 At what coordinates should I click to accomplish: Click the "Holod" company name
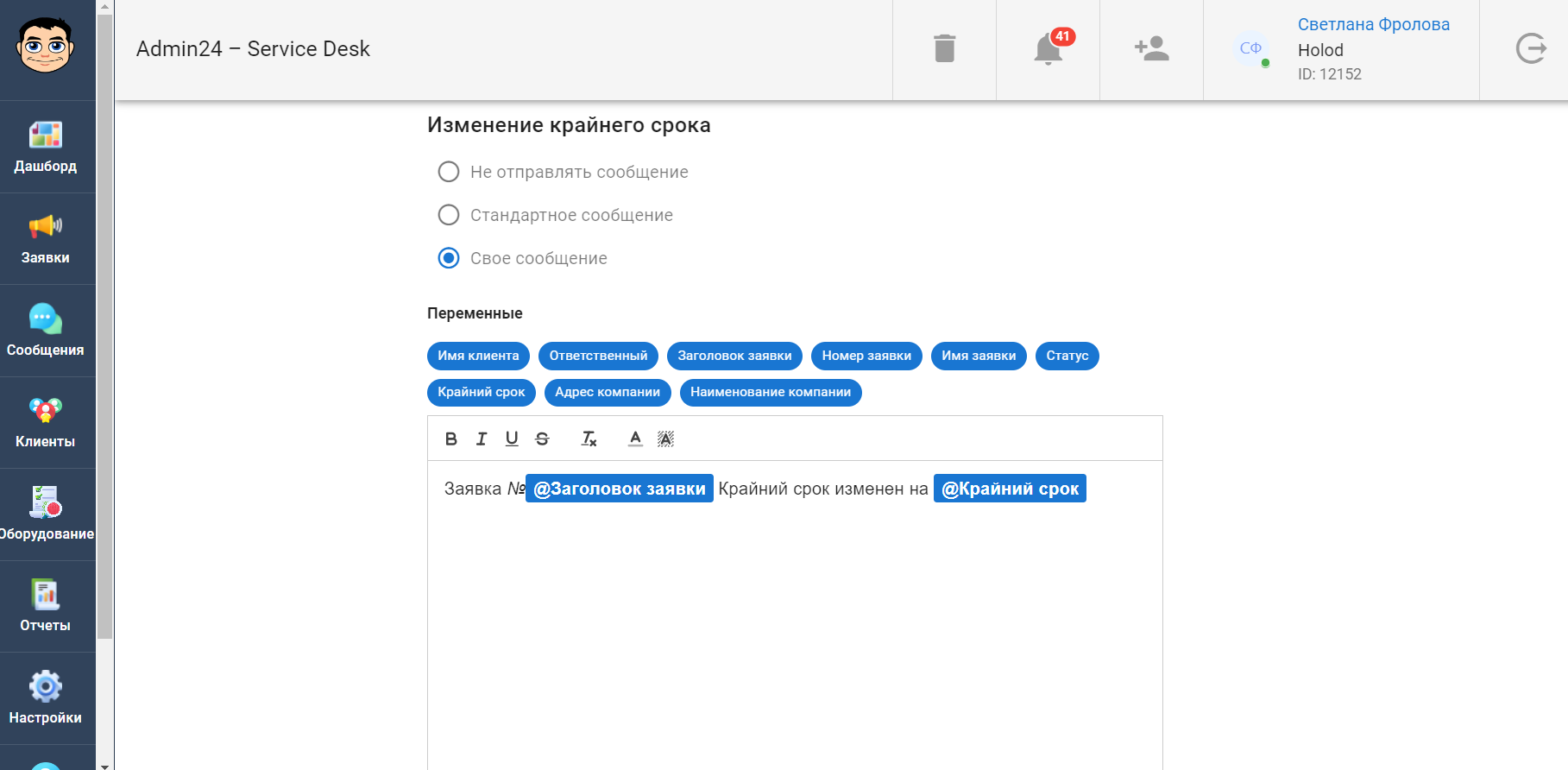1320,50
